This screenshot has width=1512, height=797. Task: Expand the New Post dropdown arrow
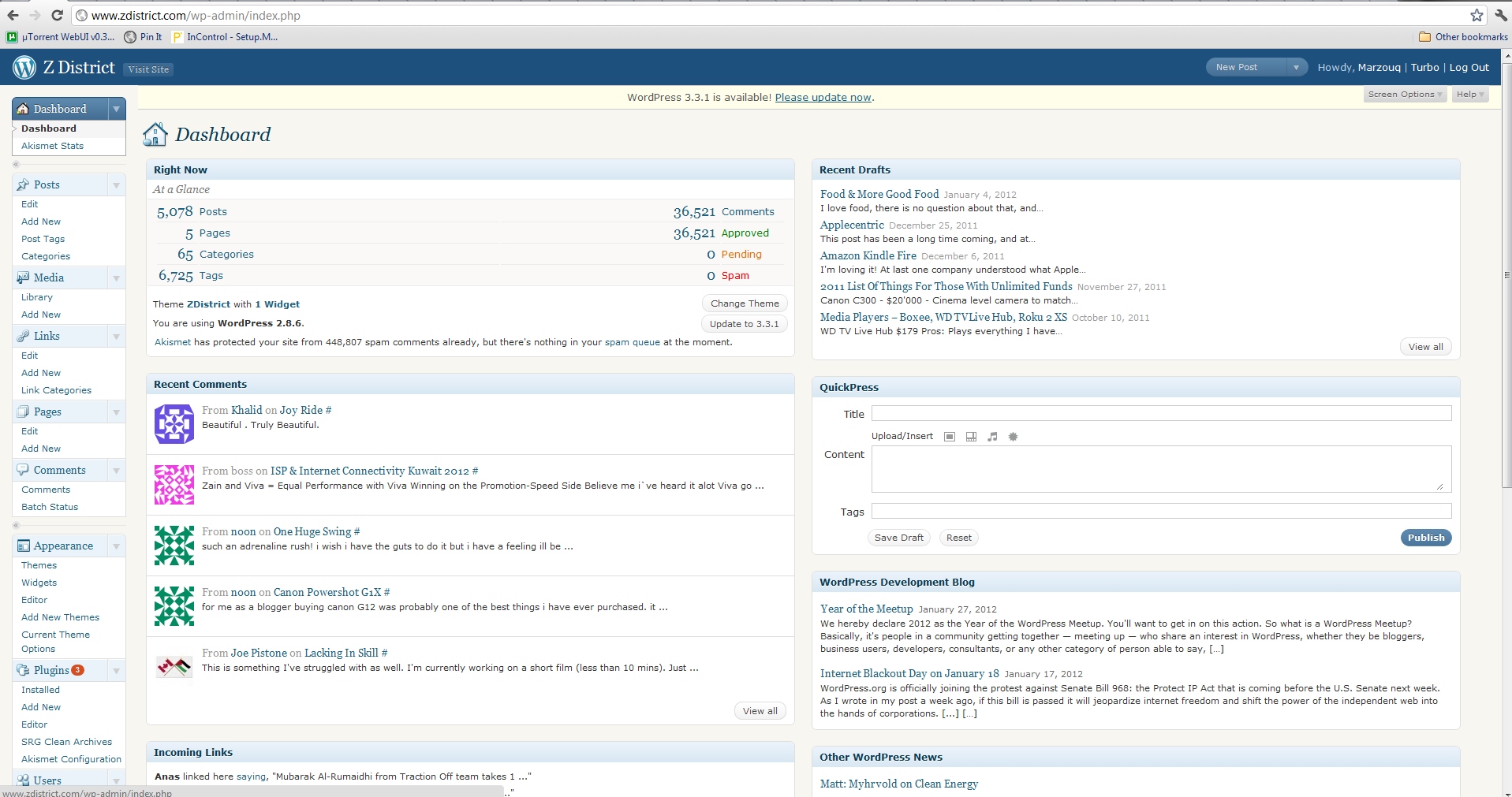point(1296,68)
